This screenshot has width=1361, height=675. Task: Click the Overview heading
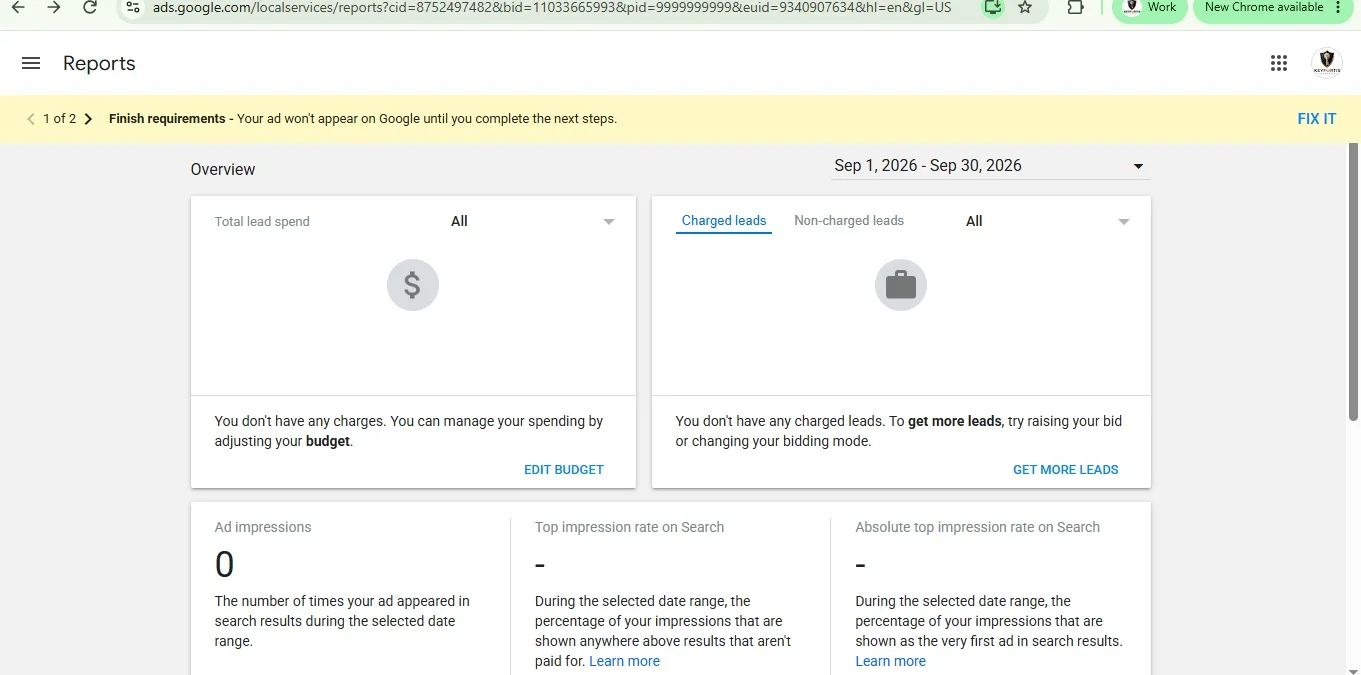[223, 169]
